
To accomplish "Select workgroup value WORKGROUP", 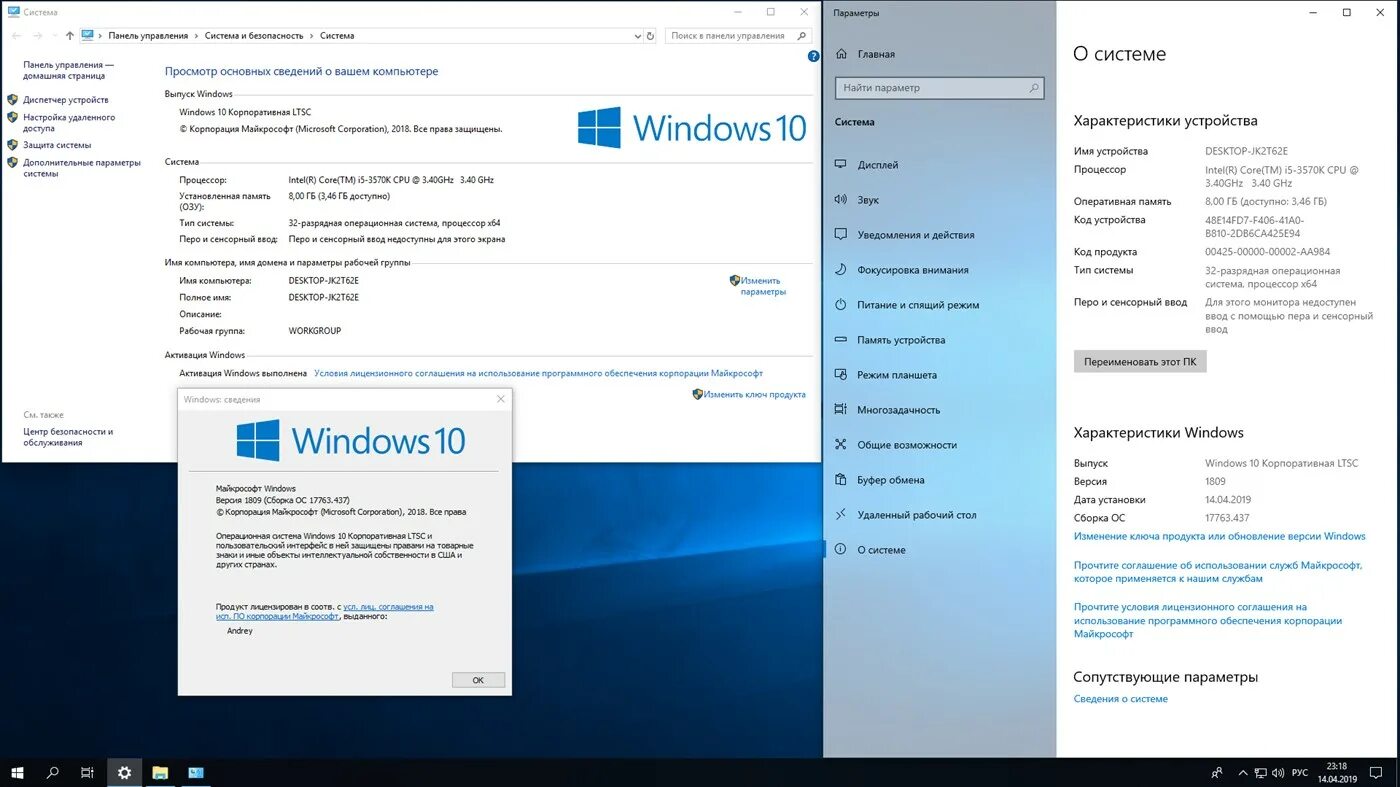I will coord(315,331).
